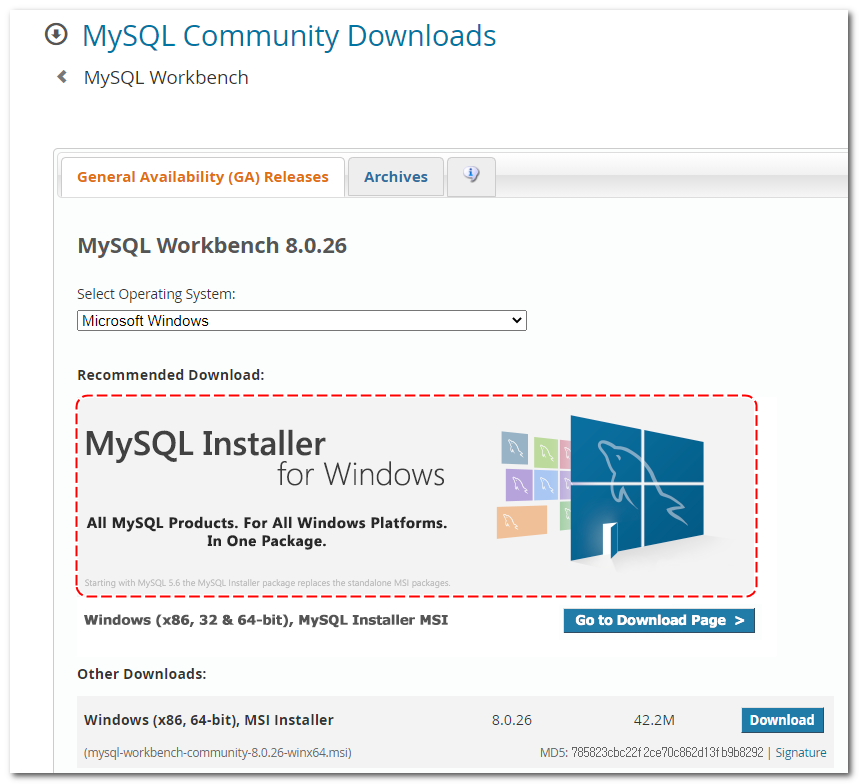Click the 42.2M file size cell
This screenshot has width=859, height=784.
654,720
